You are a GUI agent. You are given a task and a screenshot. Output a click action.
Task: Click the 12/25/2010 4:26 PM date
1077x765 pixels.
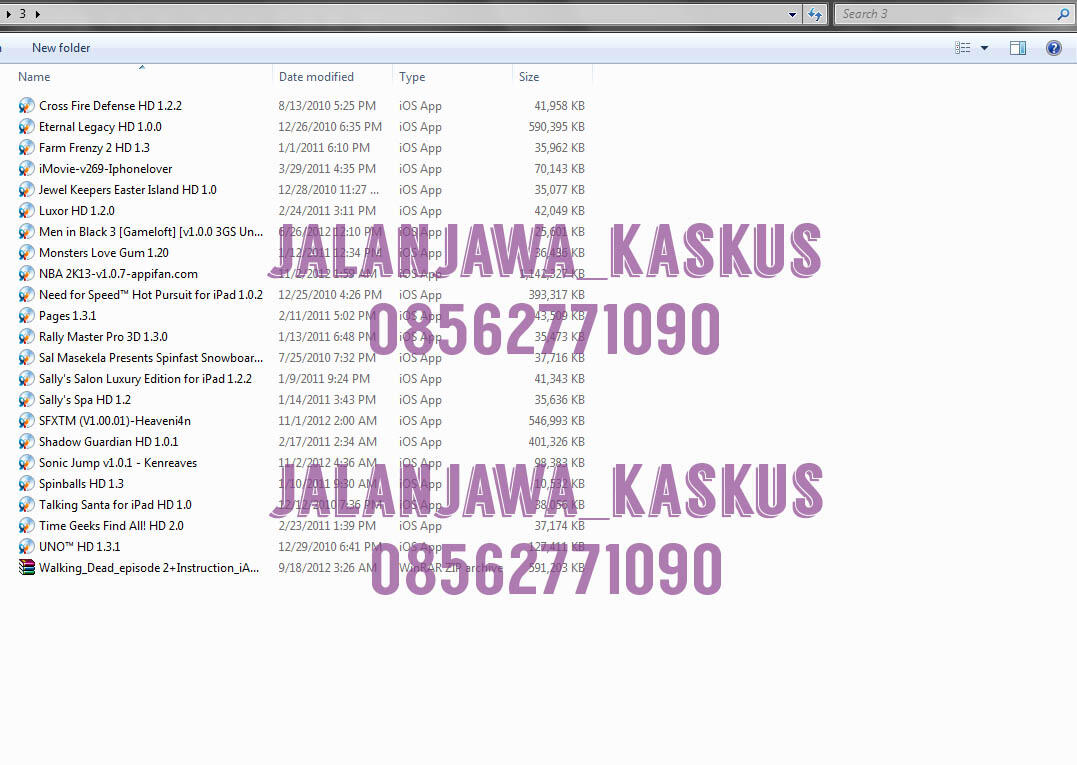tap(330, 295)
